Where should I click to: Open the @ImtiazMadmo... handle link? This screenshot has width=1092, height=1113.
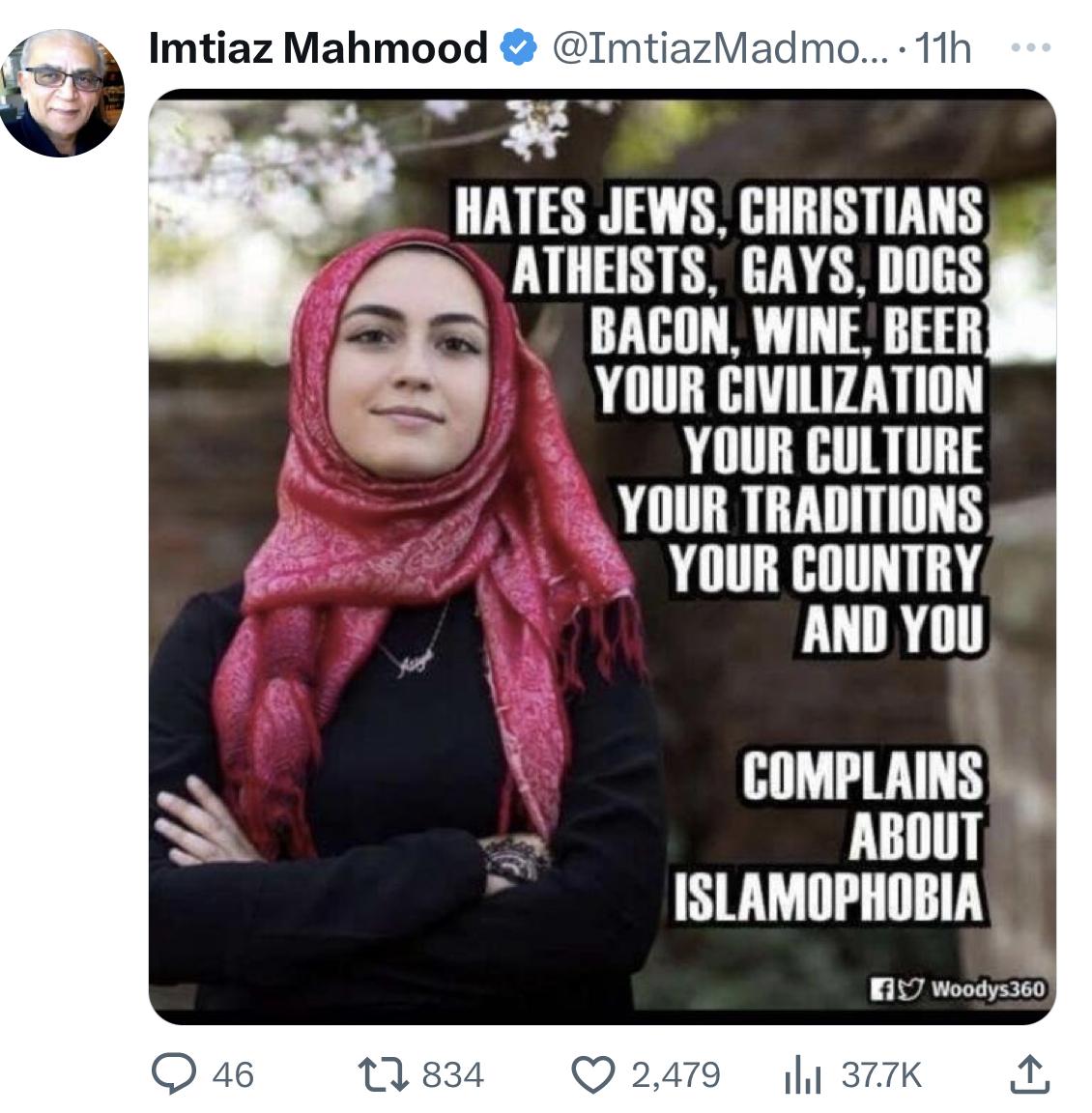(720, 48)
